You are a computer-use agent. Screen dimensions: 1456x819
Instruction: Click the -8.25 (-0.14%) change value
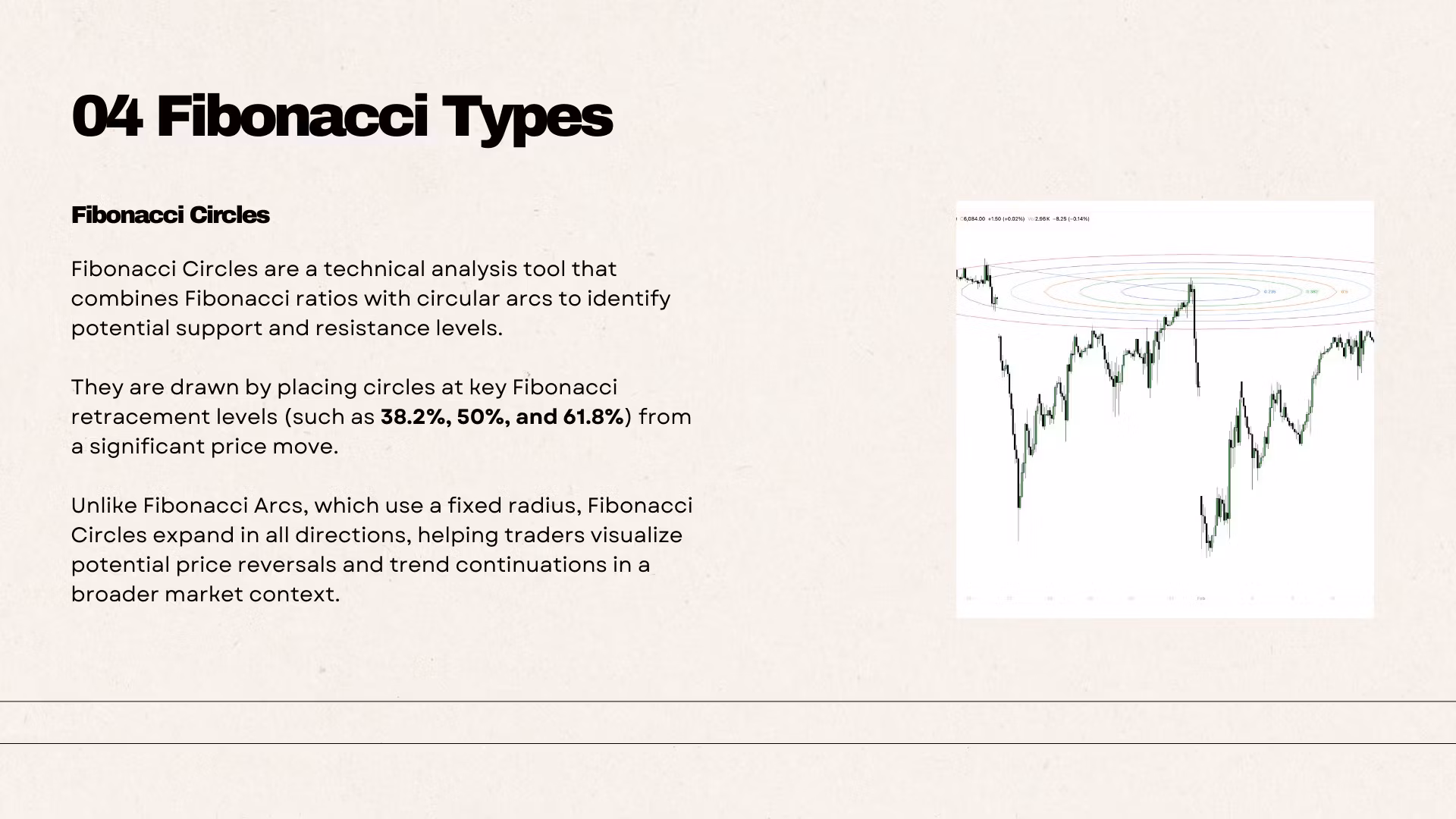[x=1072, y=219]
